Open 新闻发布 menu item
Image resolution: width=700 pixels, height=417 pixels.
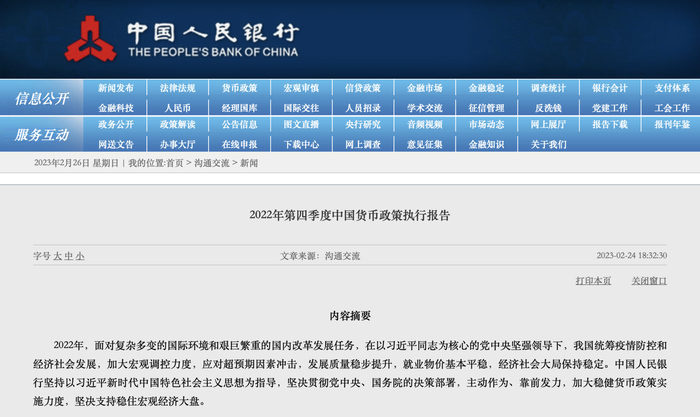click(x=116, y=88)
